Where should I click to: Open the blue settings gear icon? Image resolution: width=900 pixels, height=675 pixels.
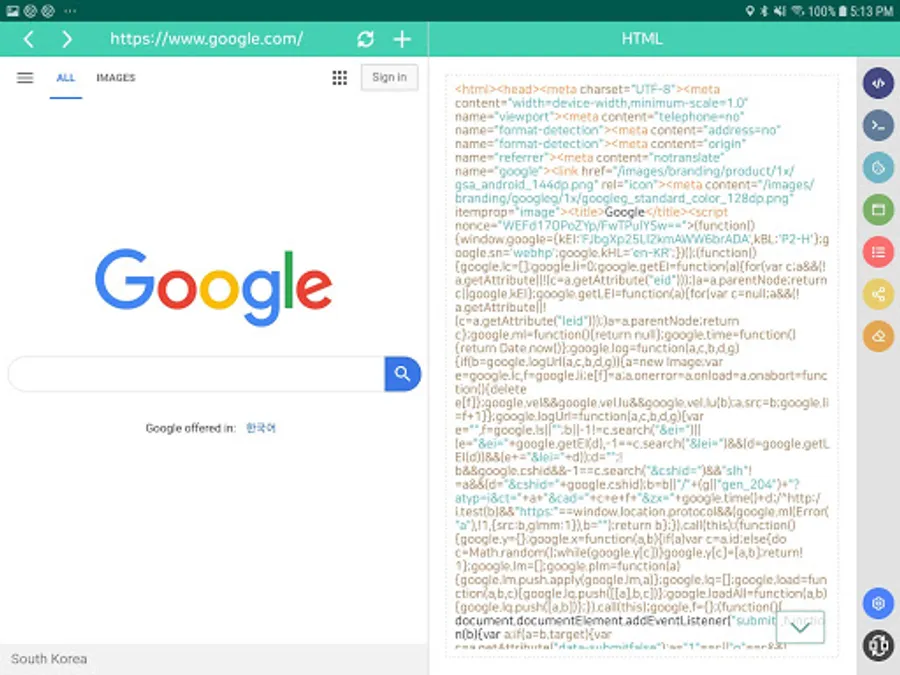[x=878, y=603]
